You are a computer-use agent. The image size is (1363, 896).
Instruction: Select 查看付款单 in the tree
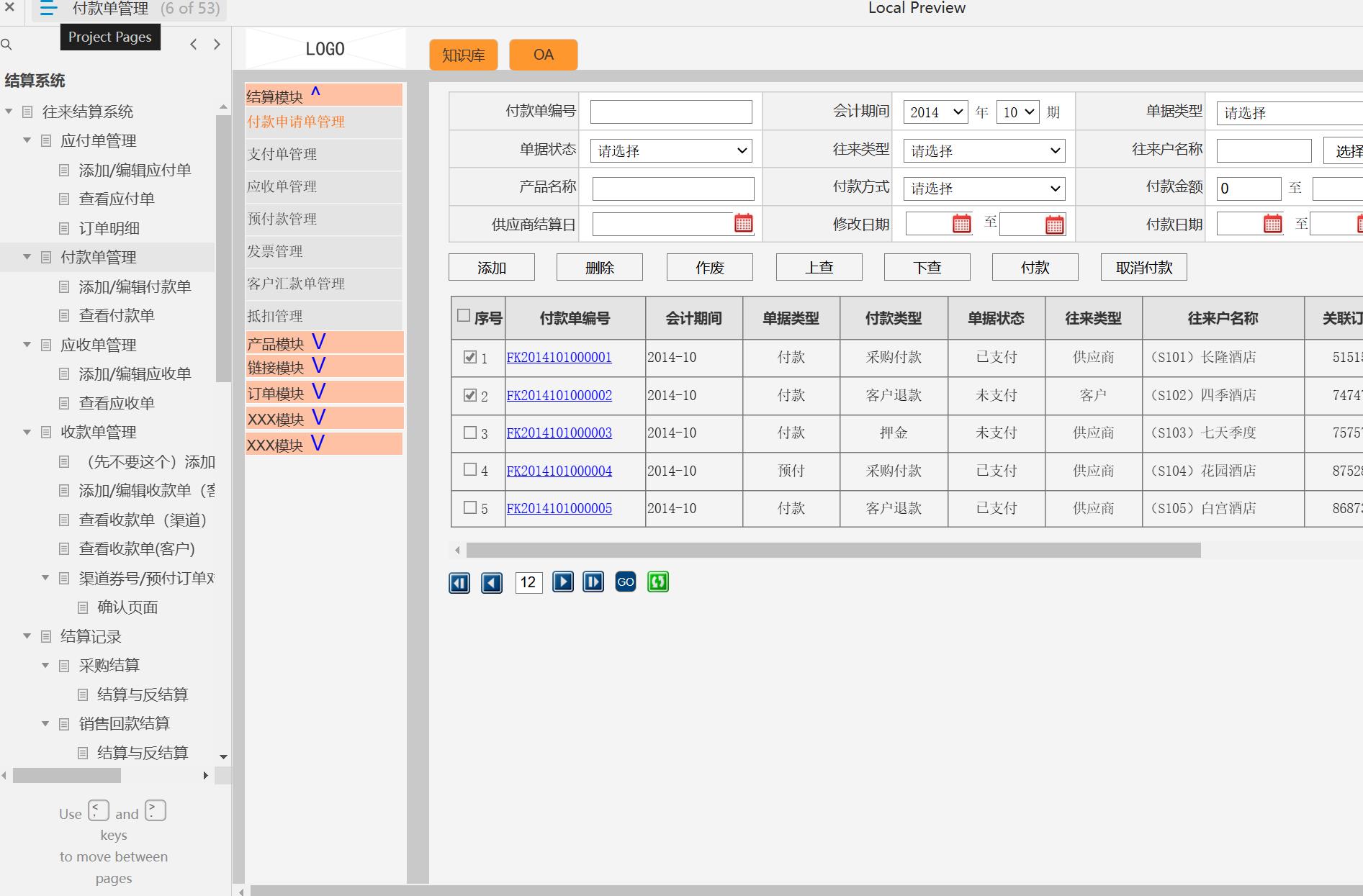(x=117, y=315)
